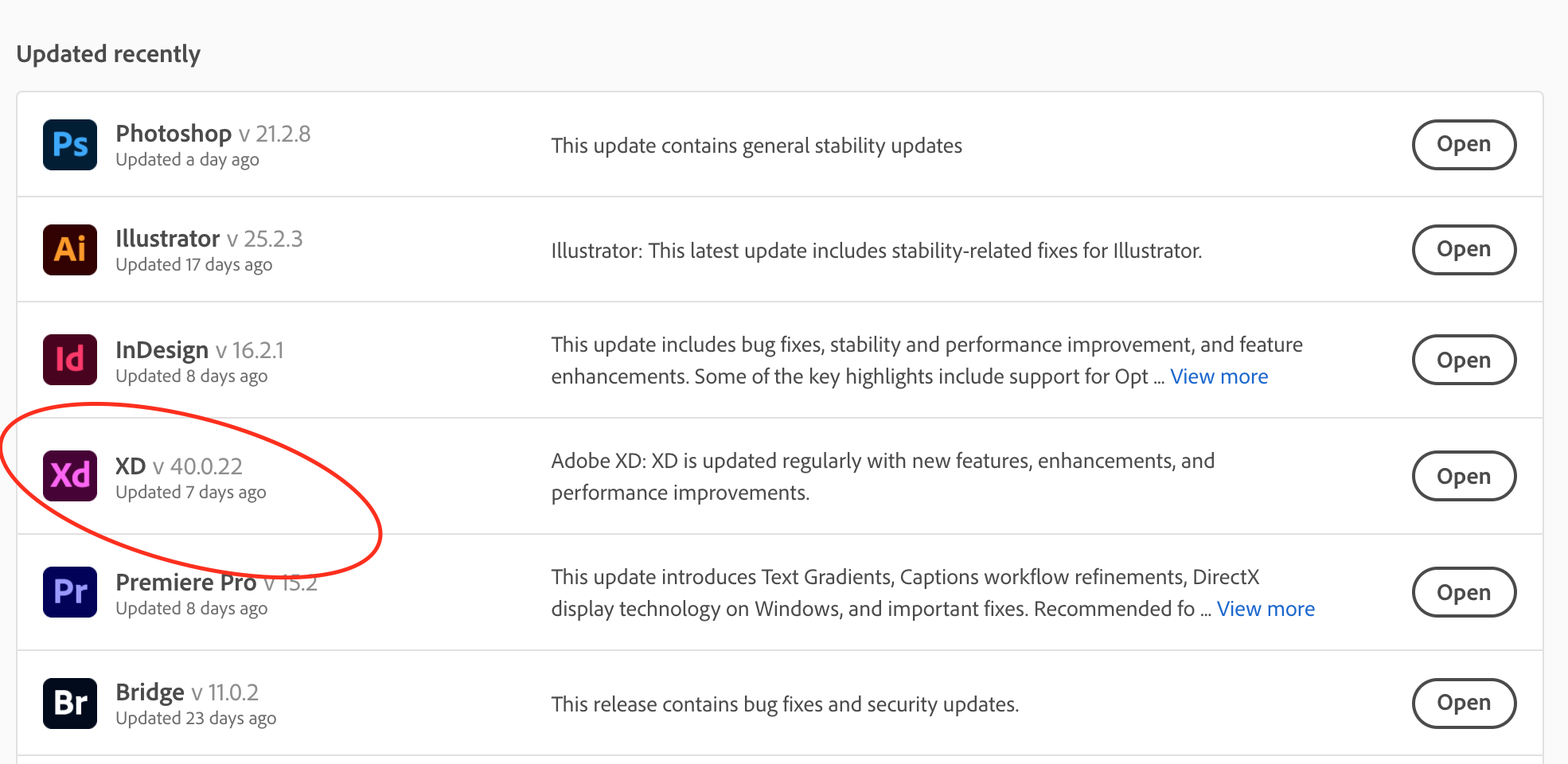
Task: Open Photoshop with its Open button
Action: click(1463, 145)
